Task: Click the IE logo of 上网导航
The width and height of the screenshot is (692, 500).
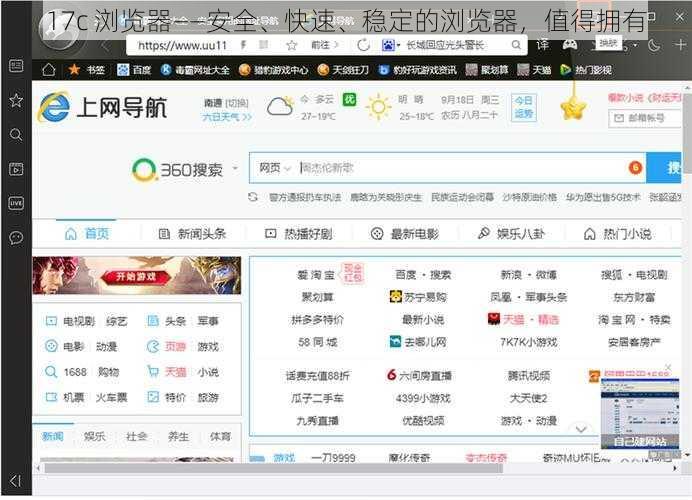Action: coord(54,107)
